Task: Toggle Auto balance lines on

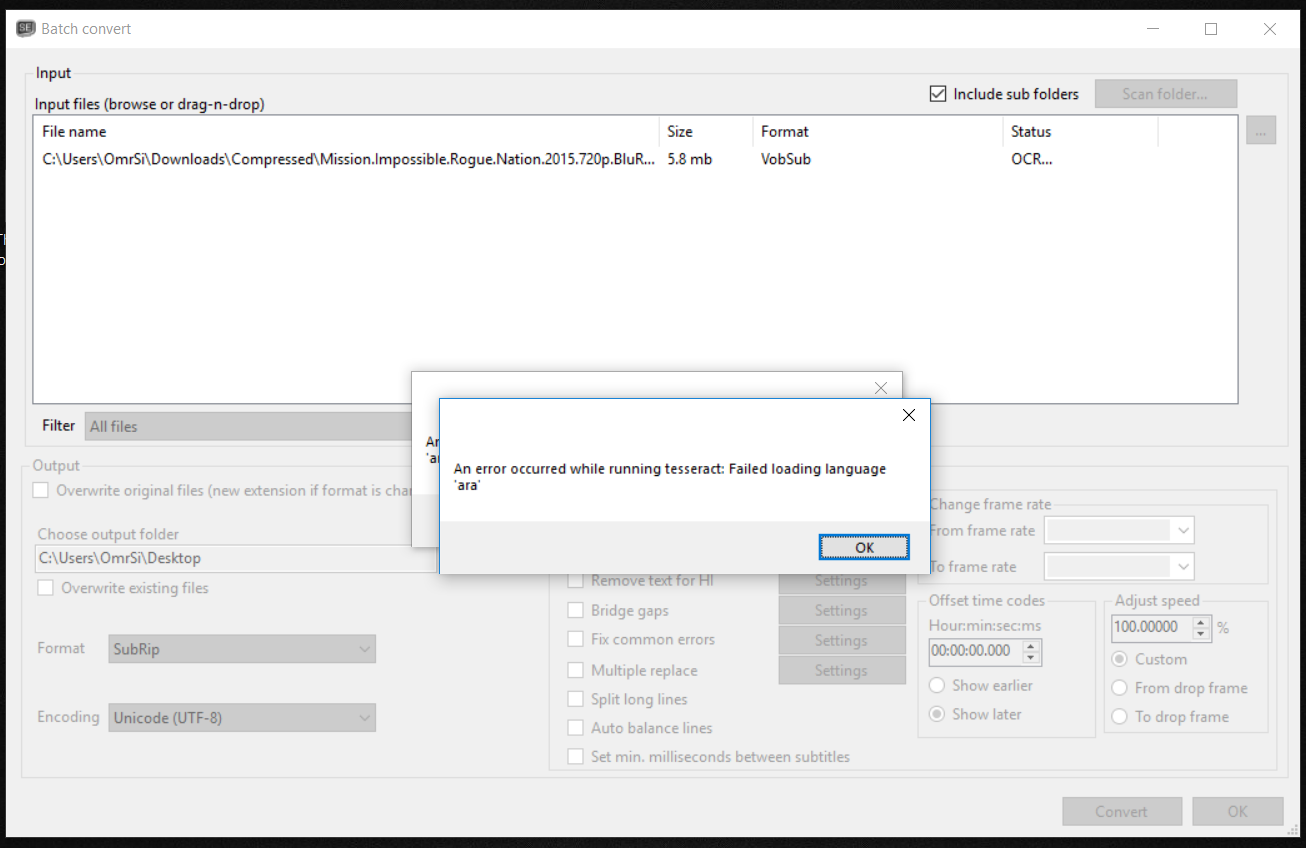Action: 576,728
